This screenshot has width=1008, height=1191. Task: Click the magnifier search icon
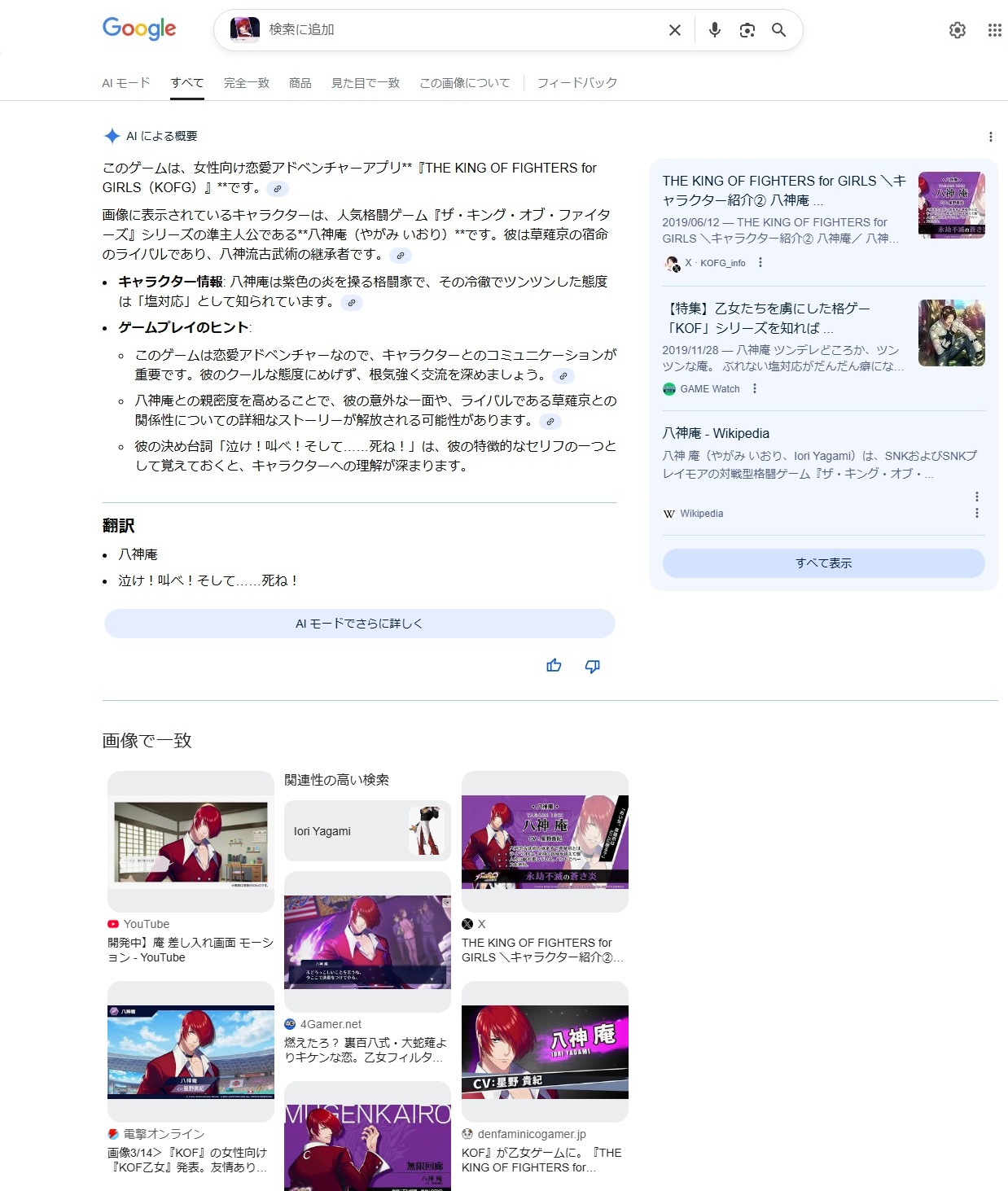pos(778,30)
